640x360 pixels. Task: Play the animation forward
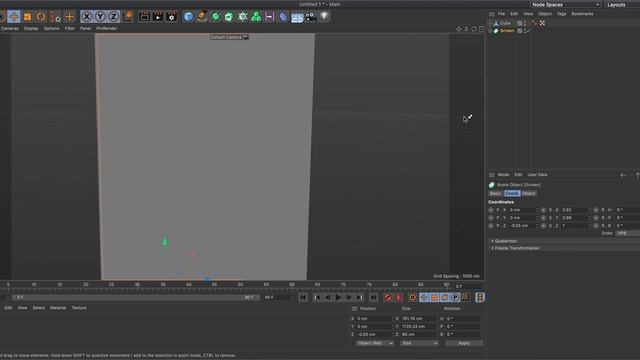pyautogui.click(x=338, y=298)
